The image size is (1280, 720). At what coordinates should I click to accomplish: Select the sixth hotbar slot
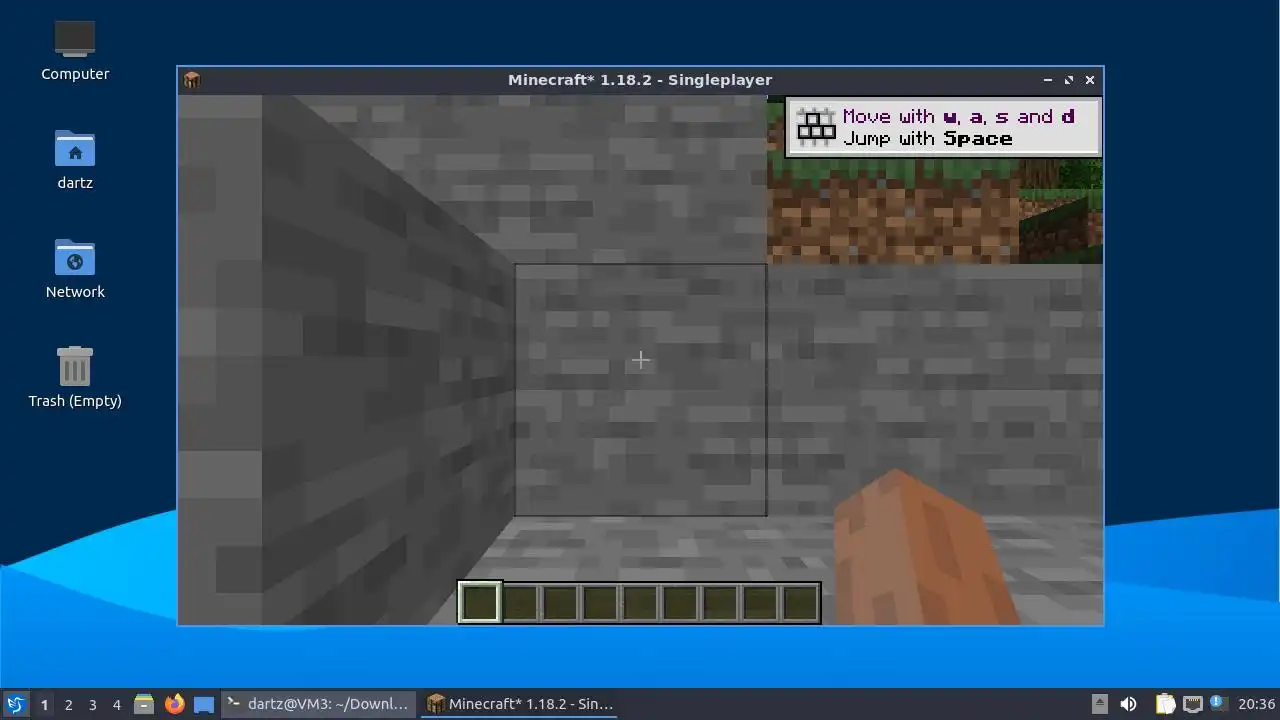tap(680, 602)
